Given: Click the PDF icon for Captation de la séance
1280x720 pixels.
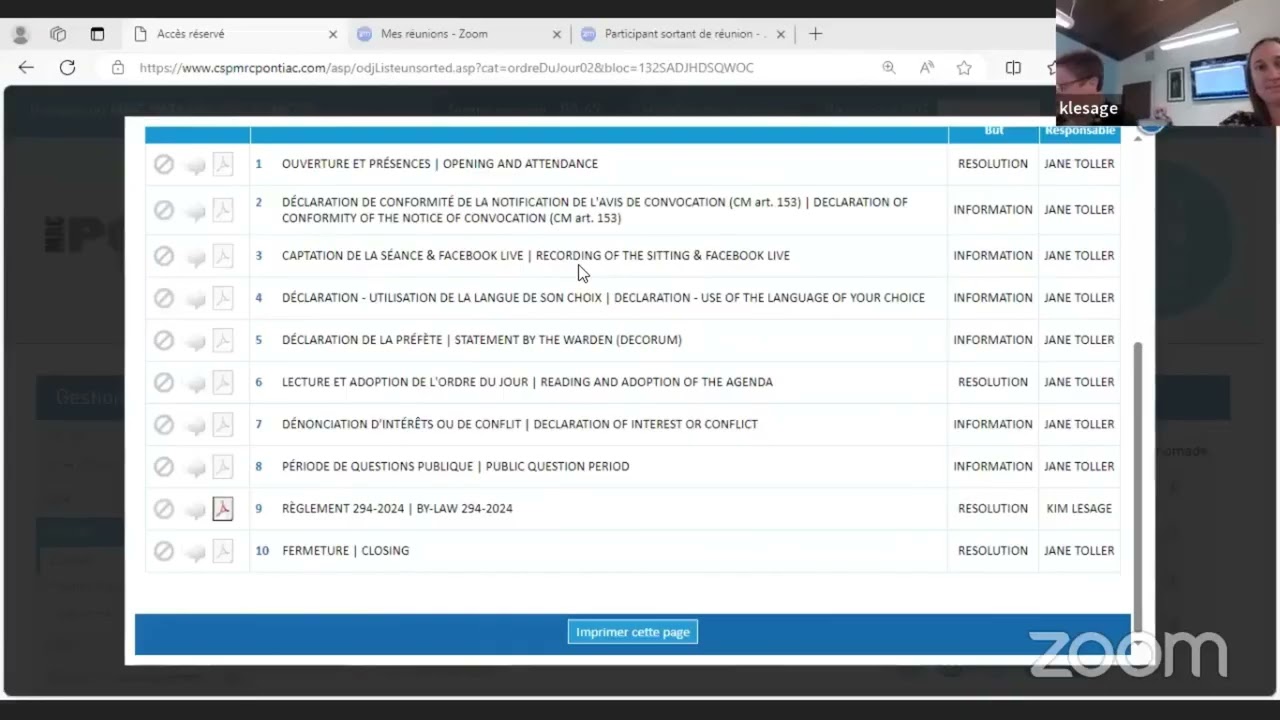Looking at the screenshot, I should (x=223, y=256).
